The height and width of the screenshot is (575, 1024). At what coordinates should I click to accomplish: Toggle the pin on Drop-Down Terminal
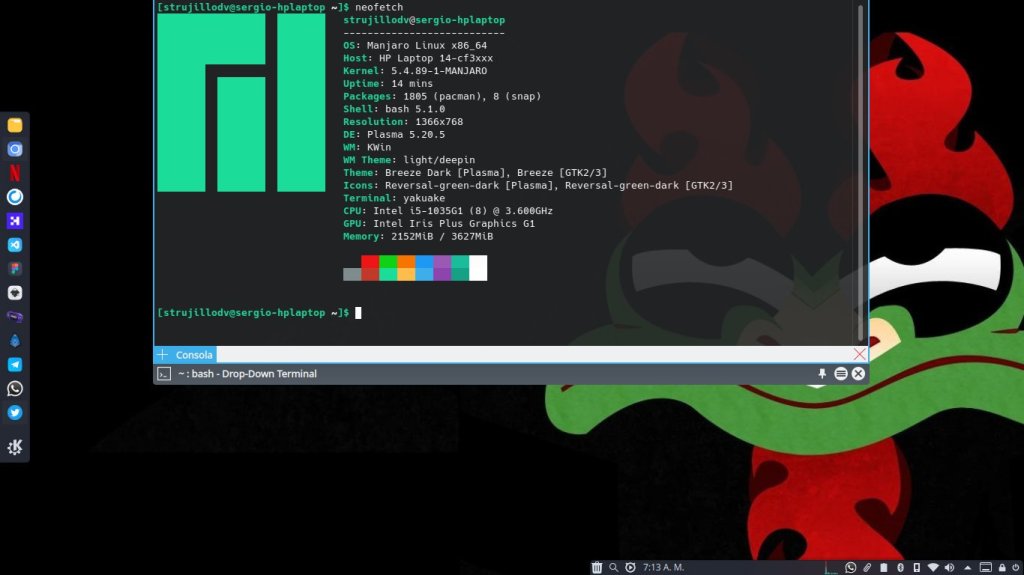[x=823, y=374]
